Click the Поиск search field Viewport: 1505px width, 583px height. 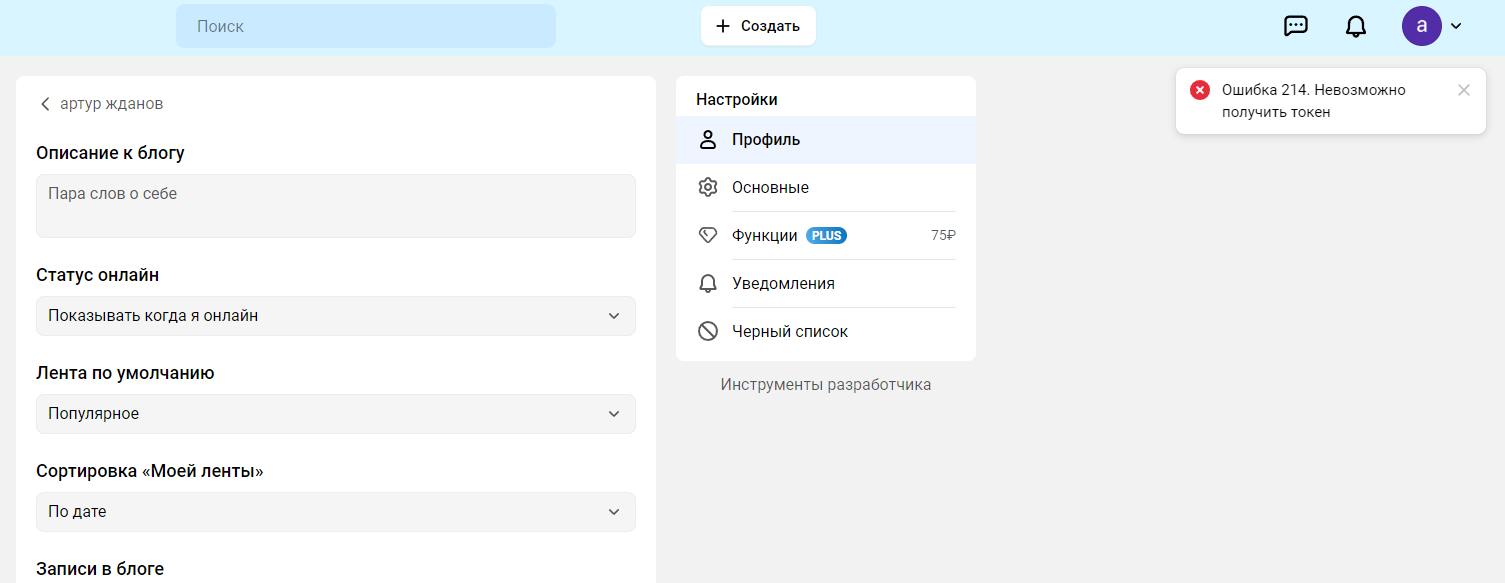tap(366, 26)
